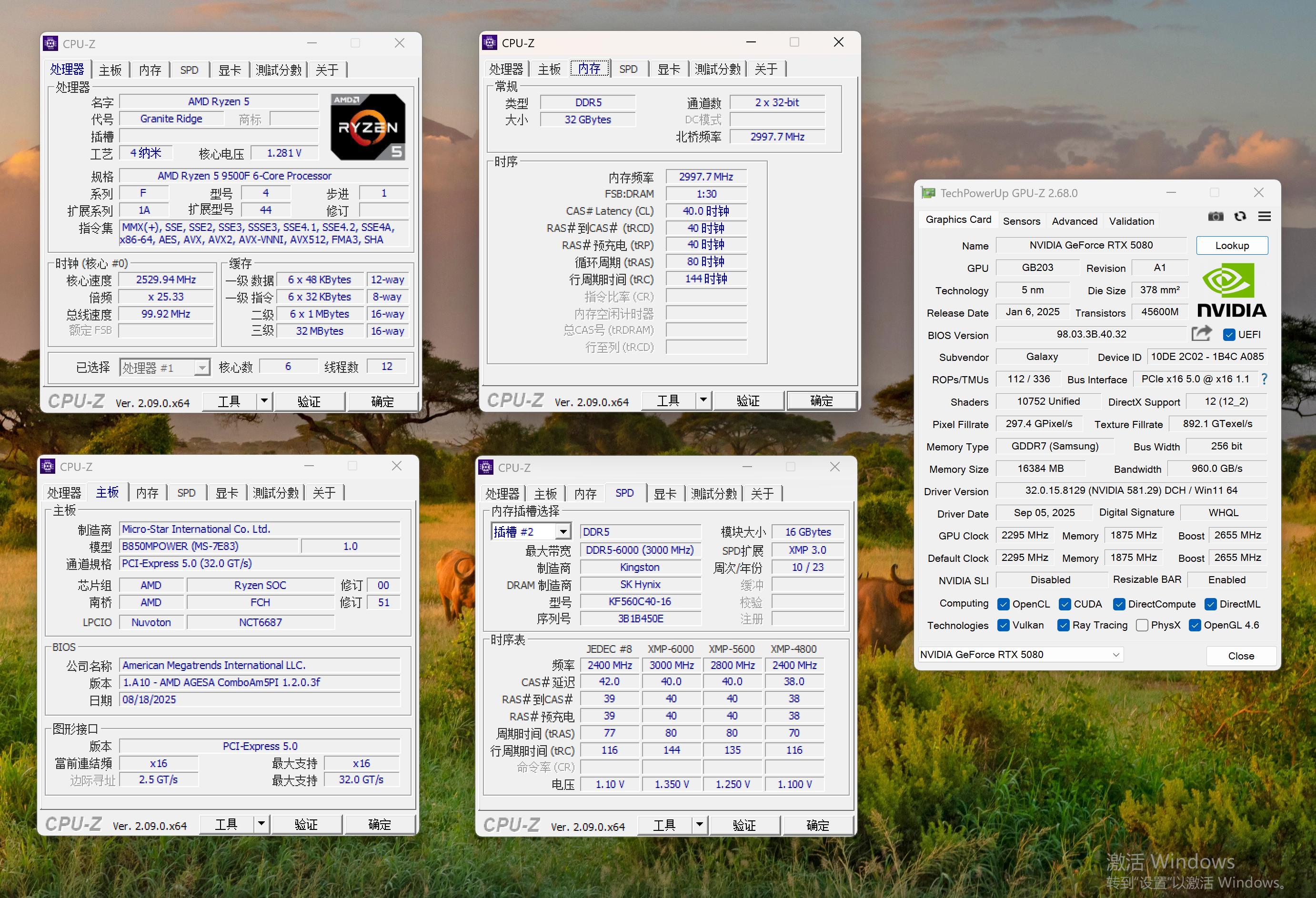The image size is (1316, 898).
Task: Toggle the PhysX checkbox
Action: (x=1142, y=625)
